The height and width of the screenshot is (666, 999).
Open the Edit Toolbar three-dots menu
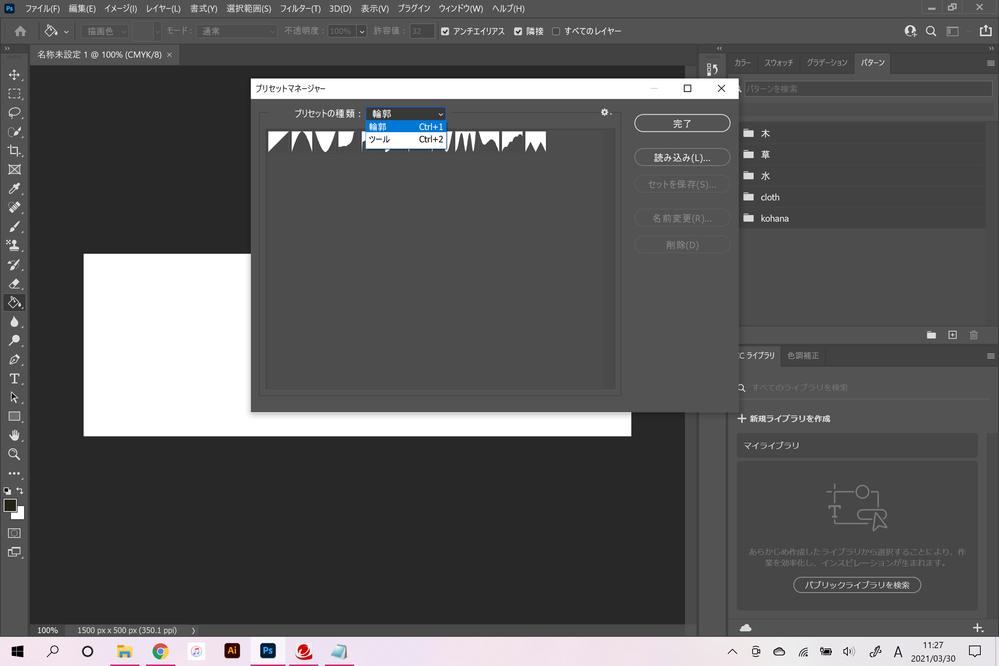[x=14, y=474]
